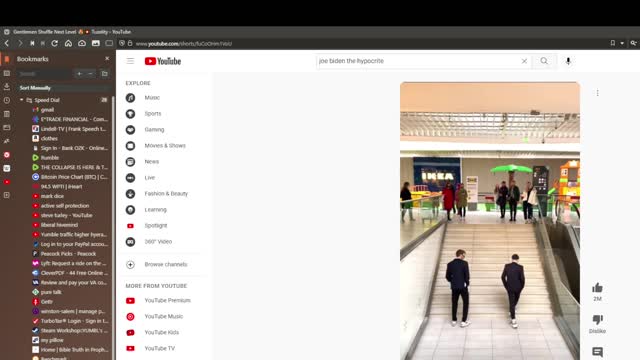Image resolution: width=640 pixels, height=360 pixels.
Task: Open Learning in the Explore list
Action: pyautogui.click(x=155, y=209)
